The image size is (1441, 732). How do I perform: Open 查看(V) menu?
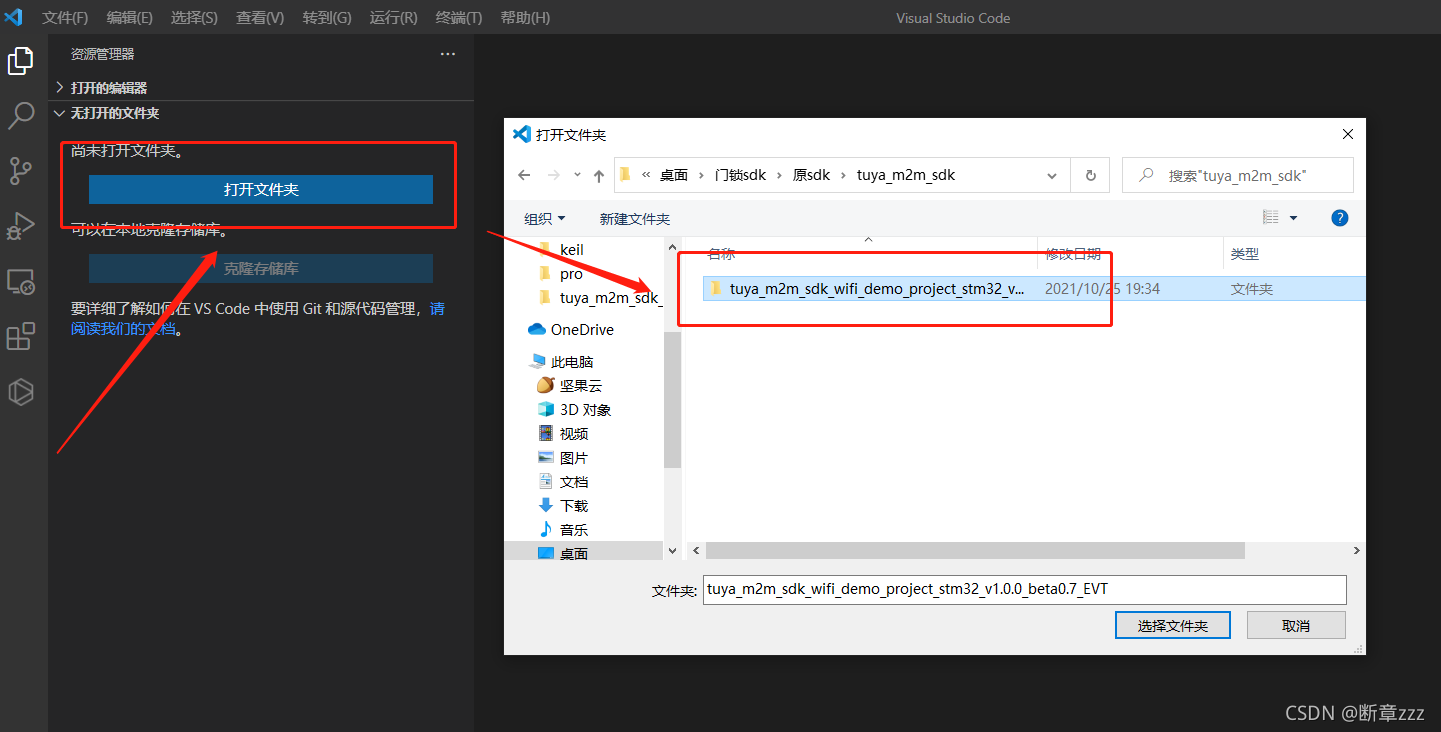(x=260, y=18)
